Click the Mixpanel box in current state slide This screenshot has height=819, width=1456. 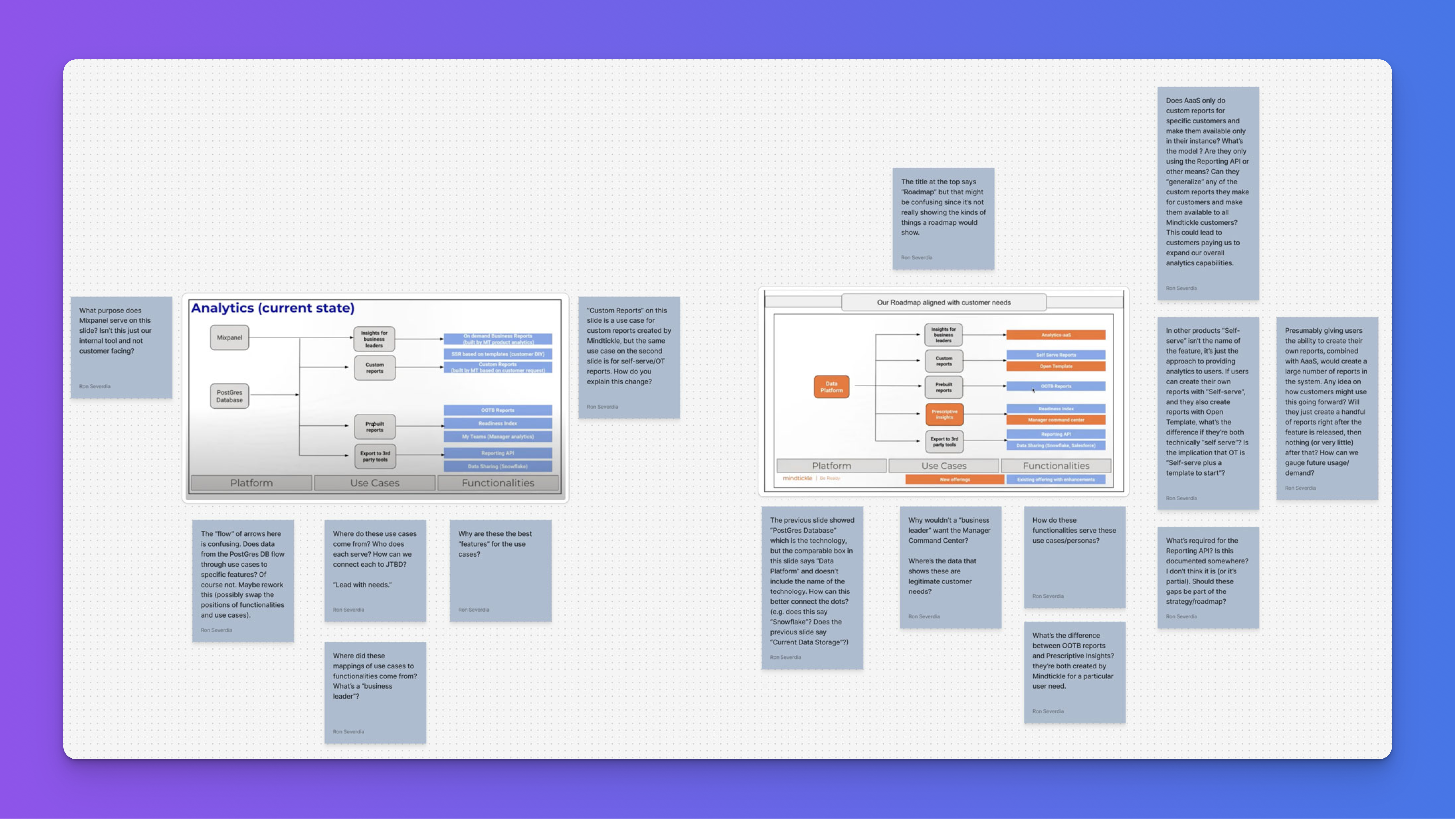click(229, 338)
